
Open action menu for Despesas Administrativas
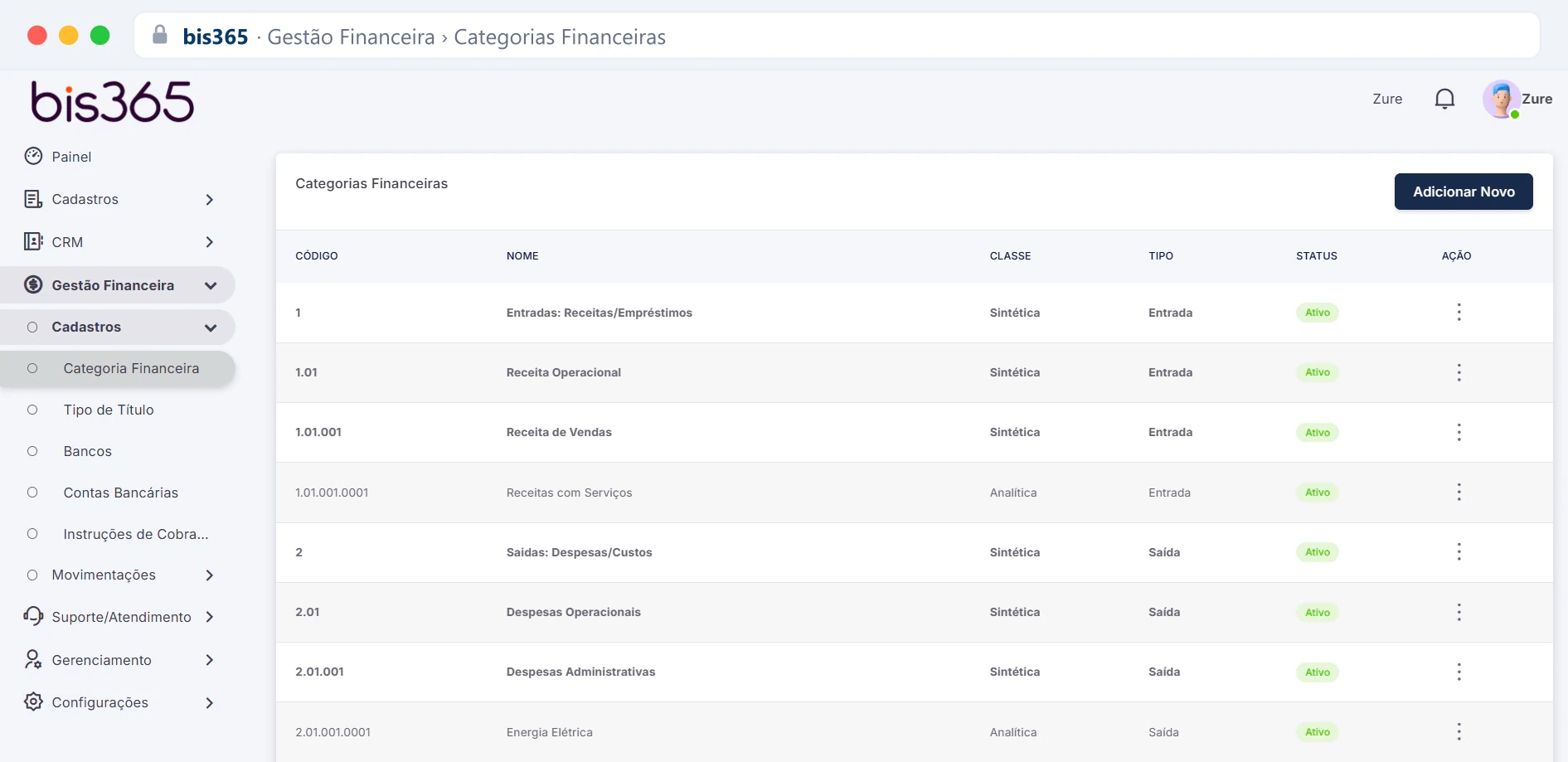click(1459, 672)
